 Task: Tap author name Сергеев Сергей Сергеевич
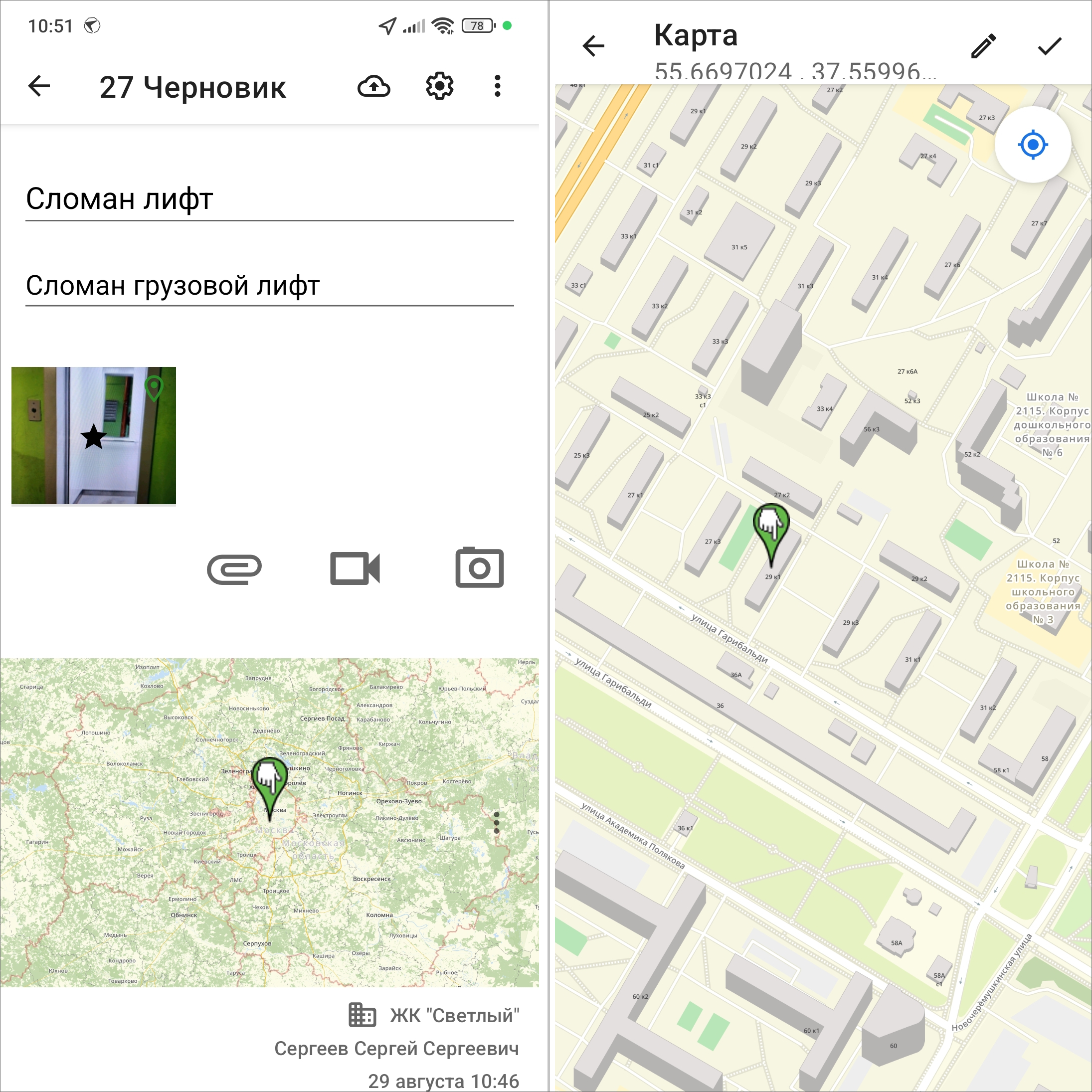pos(396,1049)
